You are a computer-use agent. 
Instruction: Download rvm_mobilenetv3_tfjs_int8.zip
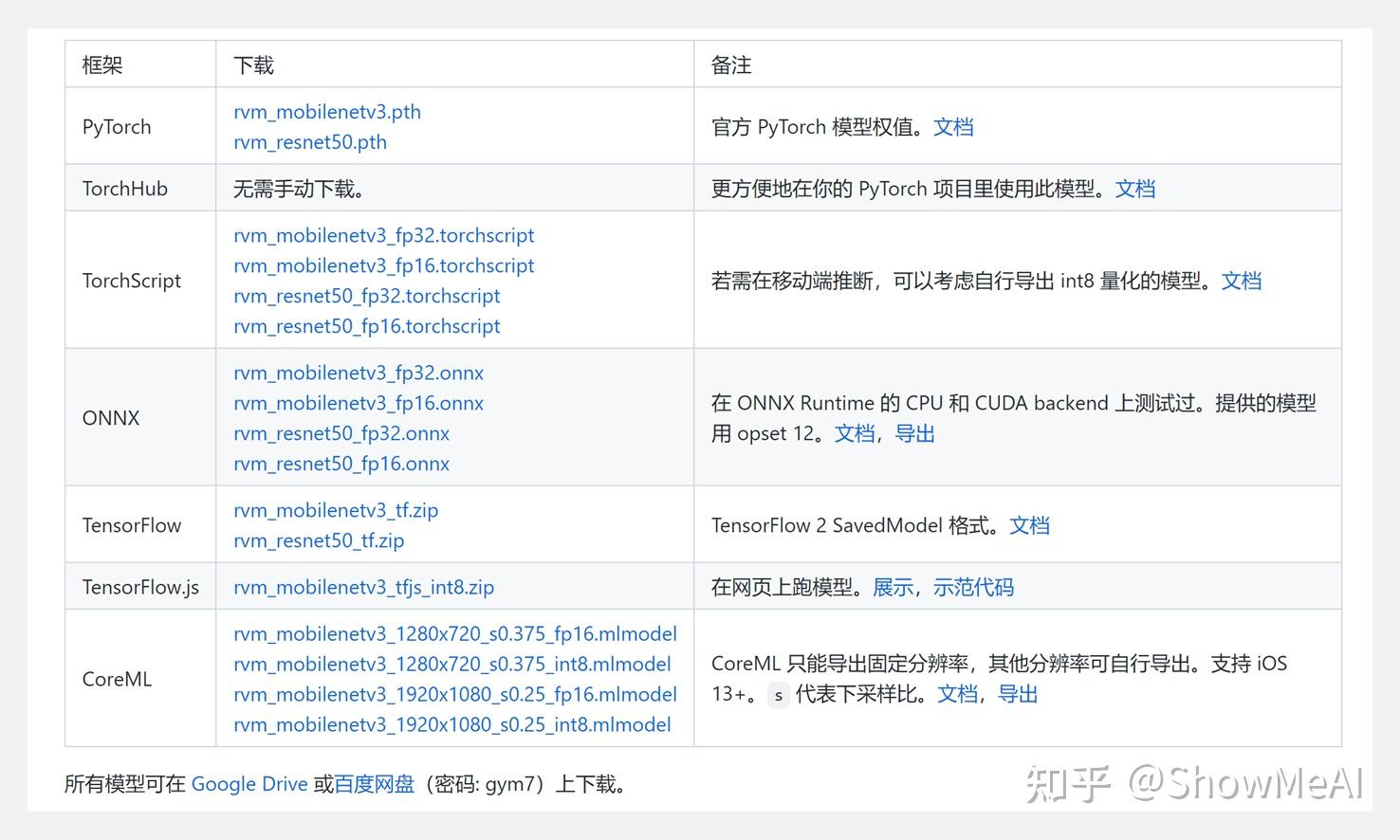pyautogui.click(x=363, y=587)
